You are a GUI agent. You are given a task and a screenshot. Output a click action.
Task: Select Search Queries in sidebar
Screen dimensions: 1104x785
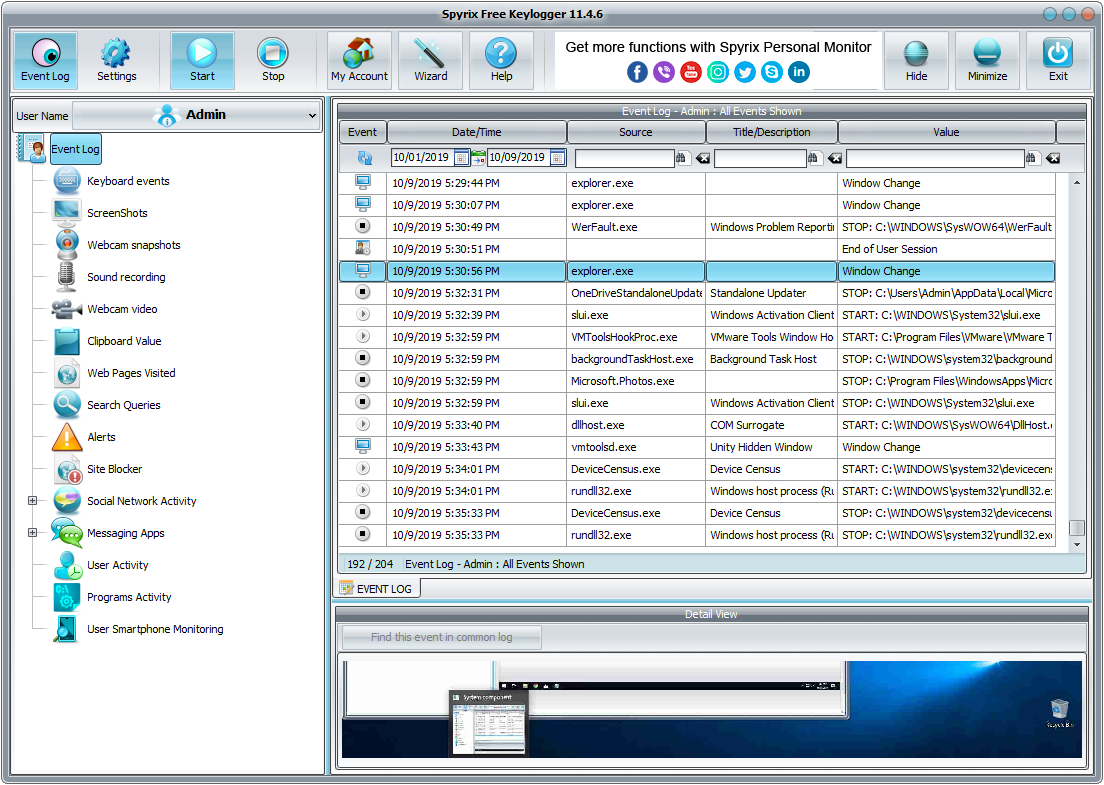(x=124, y=406)
